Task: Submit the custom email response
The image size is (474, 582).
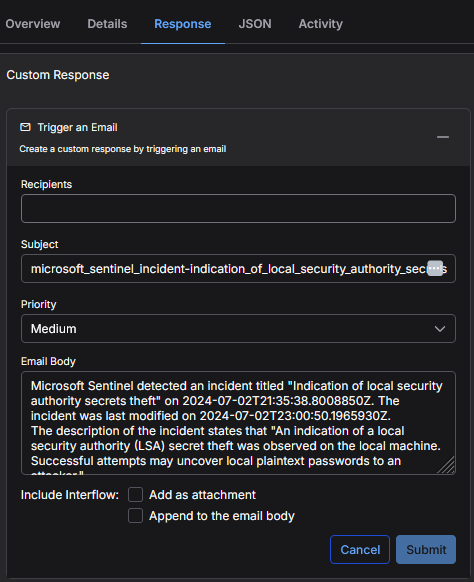Action: click(x=426, y=549)
